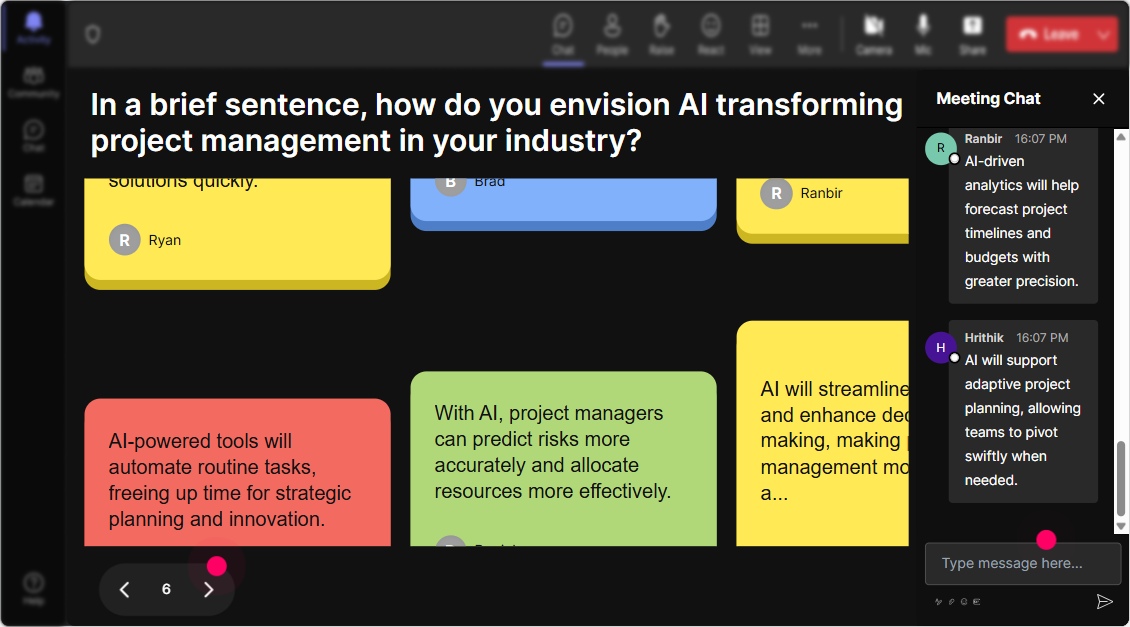Select the yellow AI will streamline note

(x=822, y=434)
